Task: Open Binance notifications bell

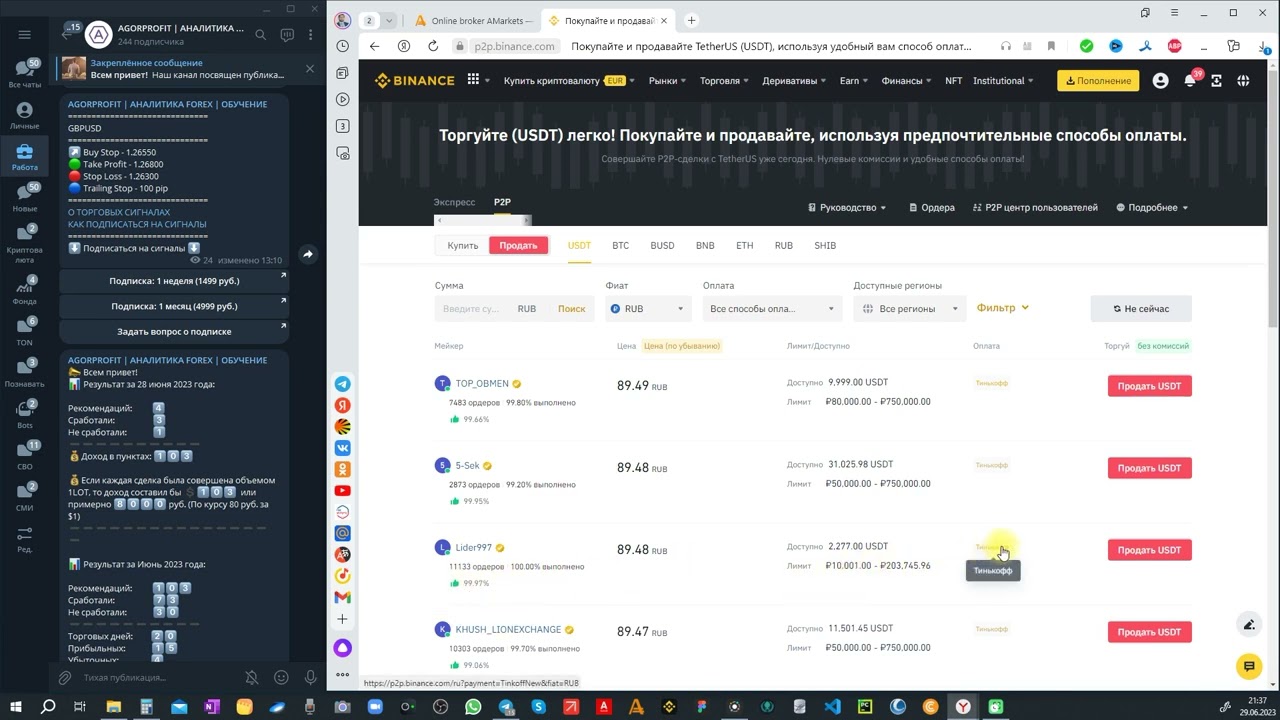Action: point(1190,81)
